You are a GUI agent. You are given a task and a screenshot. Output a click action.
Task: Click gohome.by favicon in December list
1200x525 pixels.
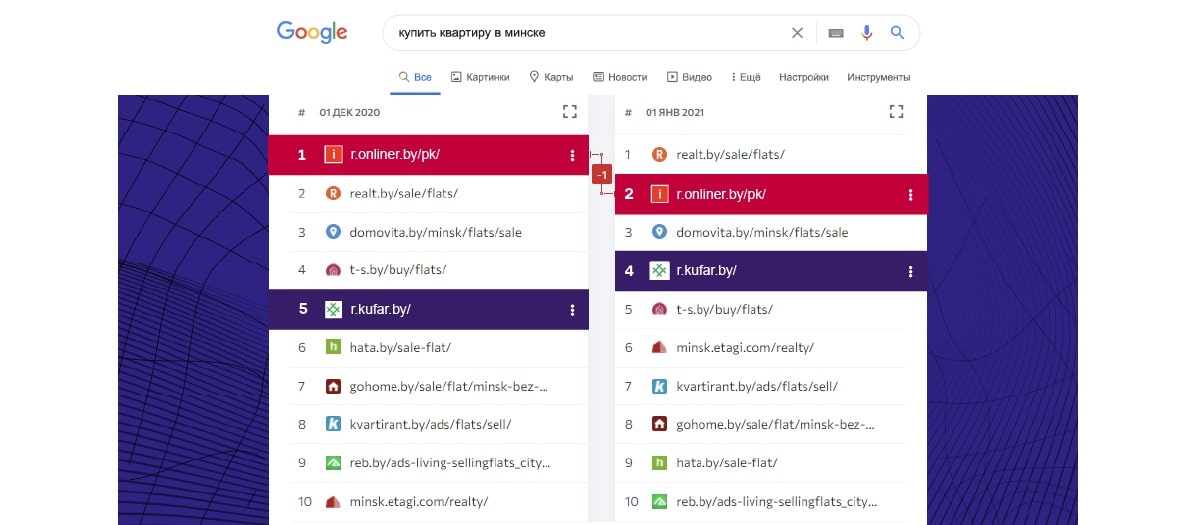click(x=334, y=386)
